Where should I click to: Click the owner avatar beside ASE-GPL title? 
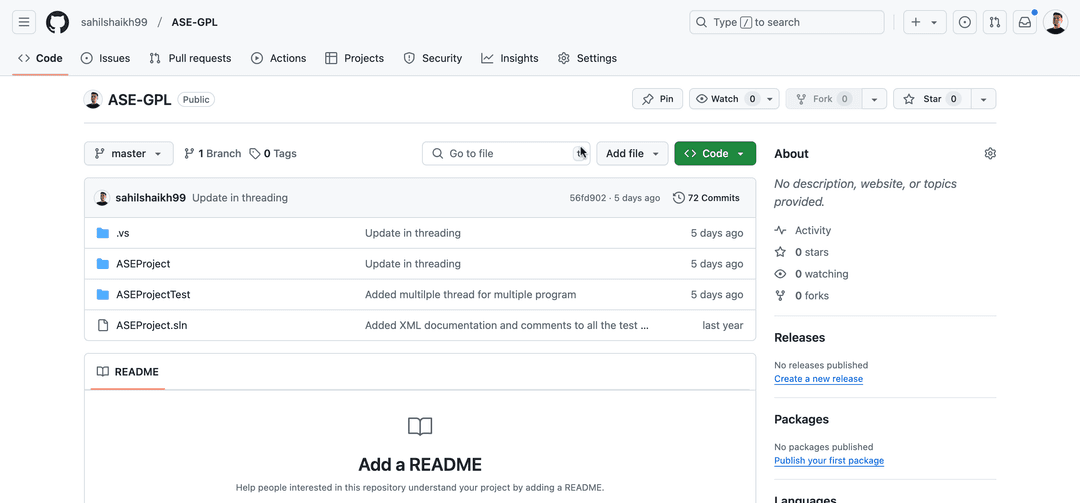pyautogui.click(x=93, y=99)
